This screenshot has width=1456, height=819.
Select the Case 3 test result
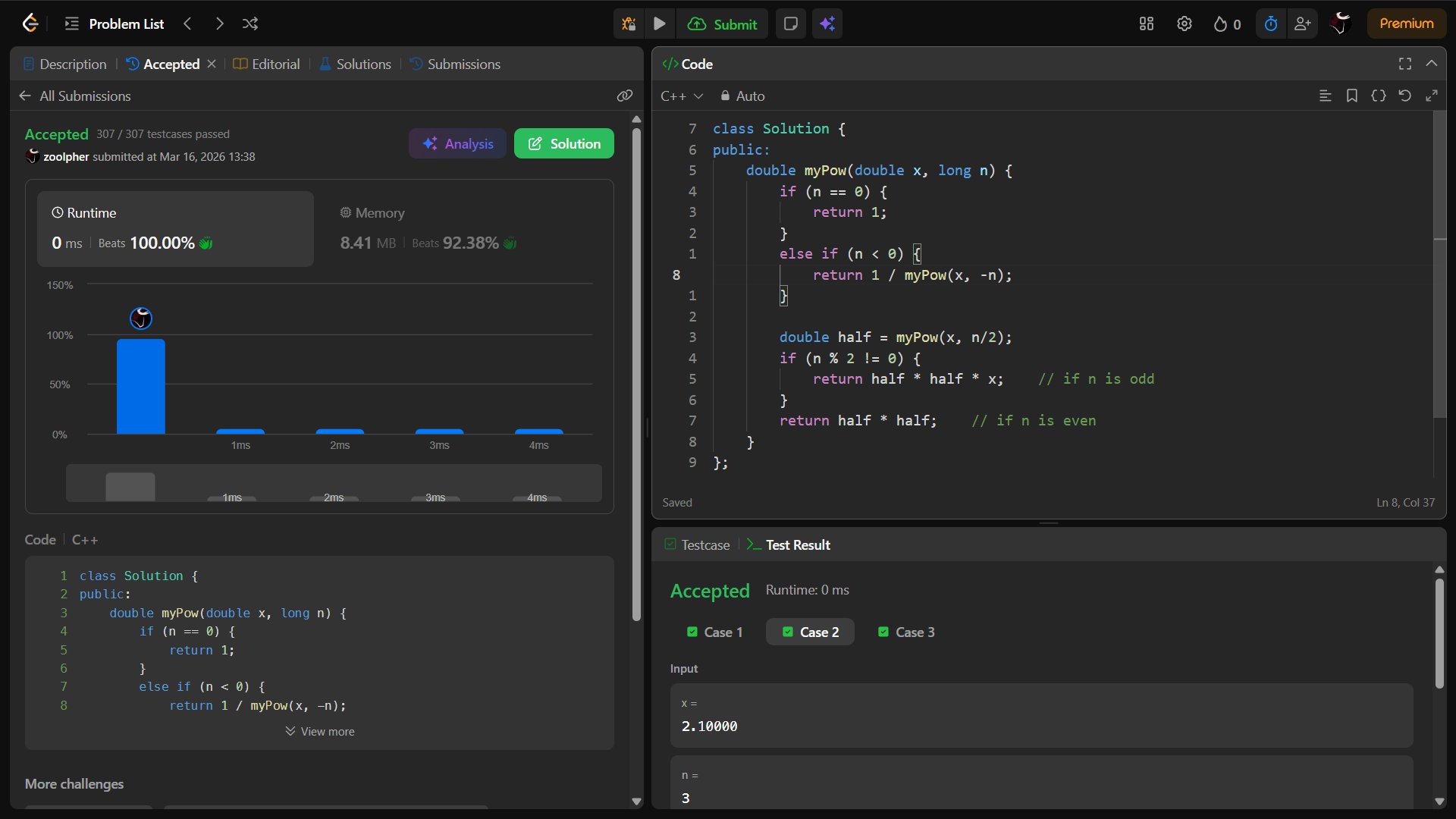906,632
